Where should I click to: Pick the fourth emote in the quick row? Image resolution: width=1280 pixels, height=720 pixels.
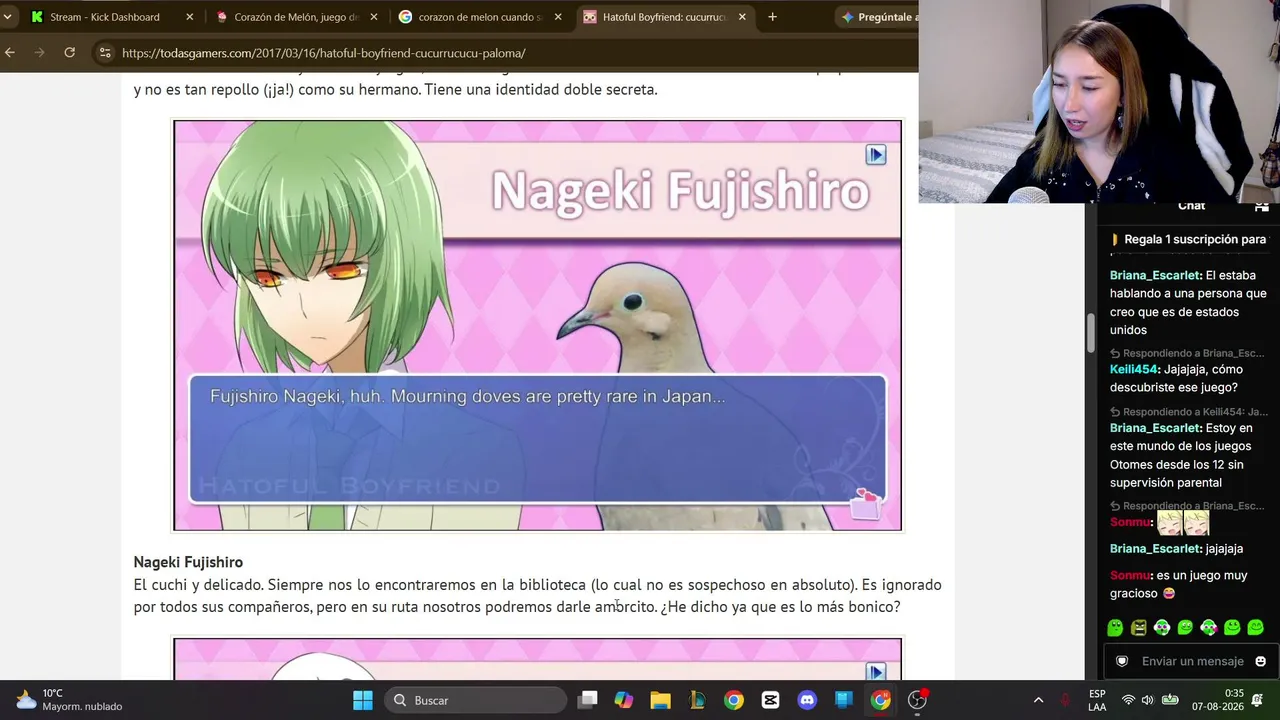[1185, 628]
